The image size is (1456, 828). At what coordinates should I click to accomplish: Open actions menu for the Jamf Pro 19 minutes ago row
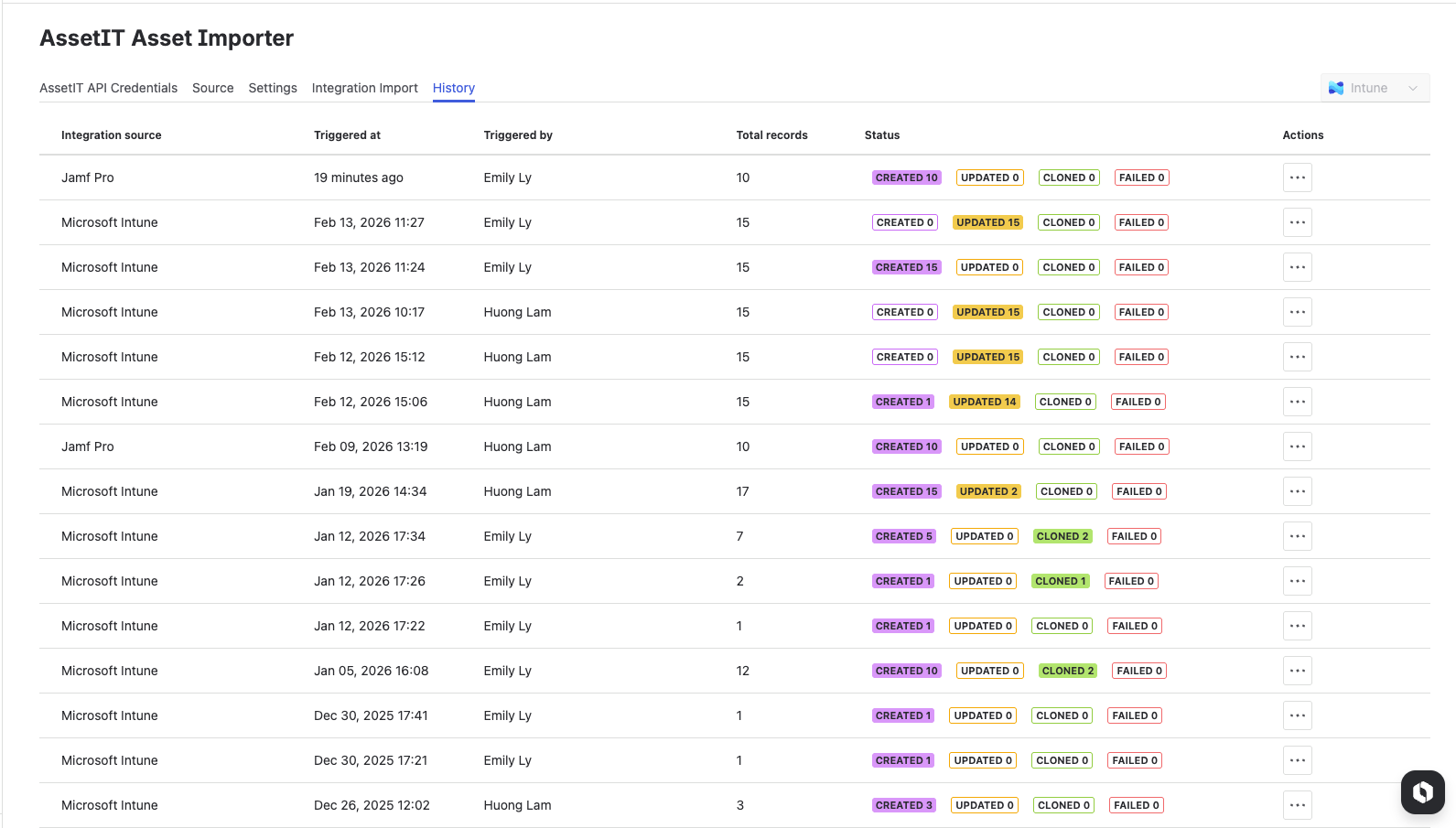[x=1297, y=177]
